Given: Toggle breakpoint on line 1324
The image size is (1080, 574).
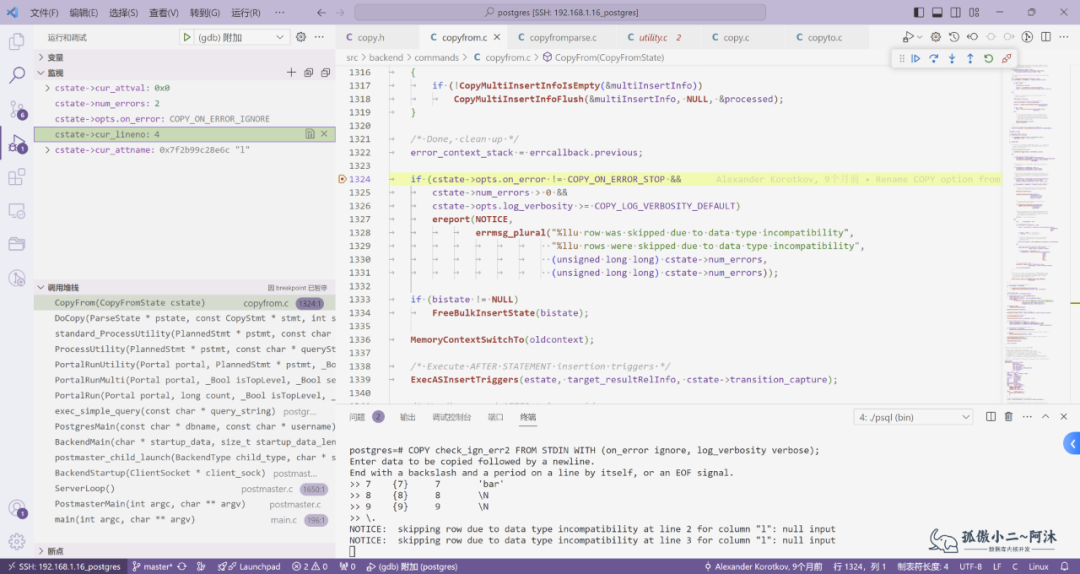Looking at the screenshot, I should click(342, 179).
